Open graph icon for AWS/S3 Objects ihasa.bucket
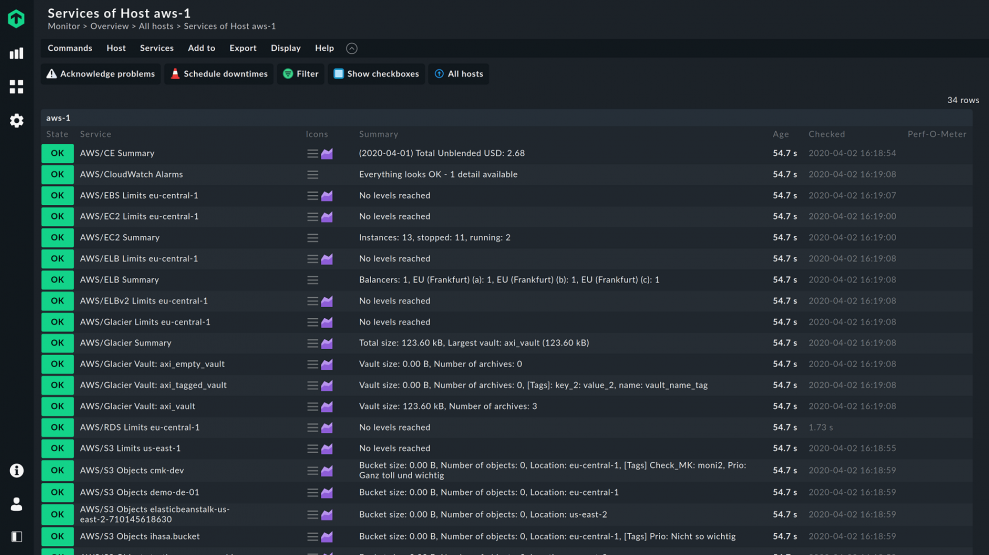 327,537
